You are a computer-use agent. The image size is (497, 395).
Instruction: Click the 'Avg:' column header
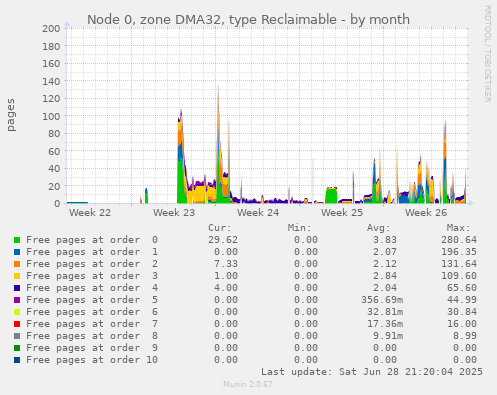pyautogui.click(x=379, y=228)
